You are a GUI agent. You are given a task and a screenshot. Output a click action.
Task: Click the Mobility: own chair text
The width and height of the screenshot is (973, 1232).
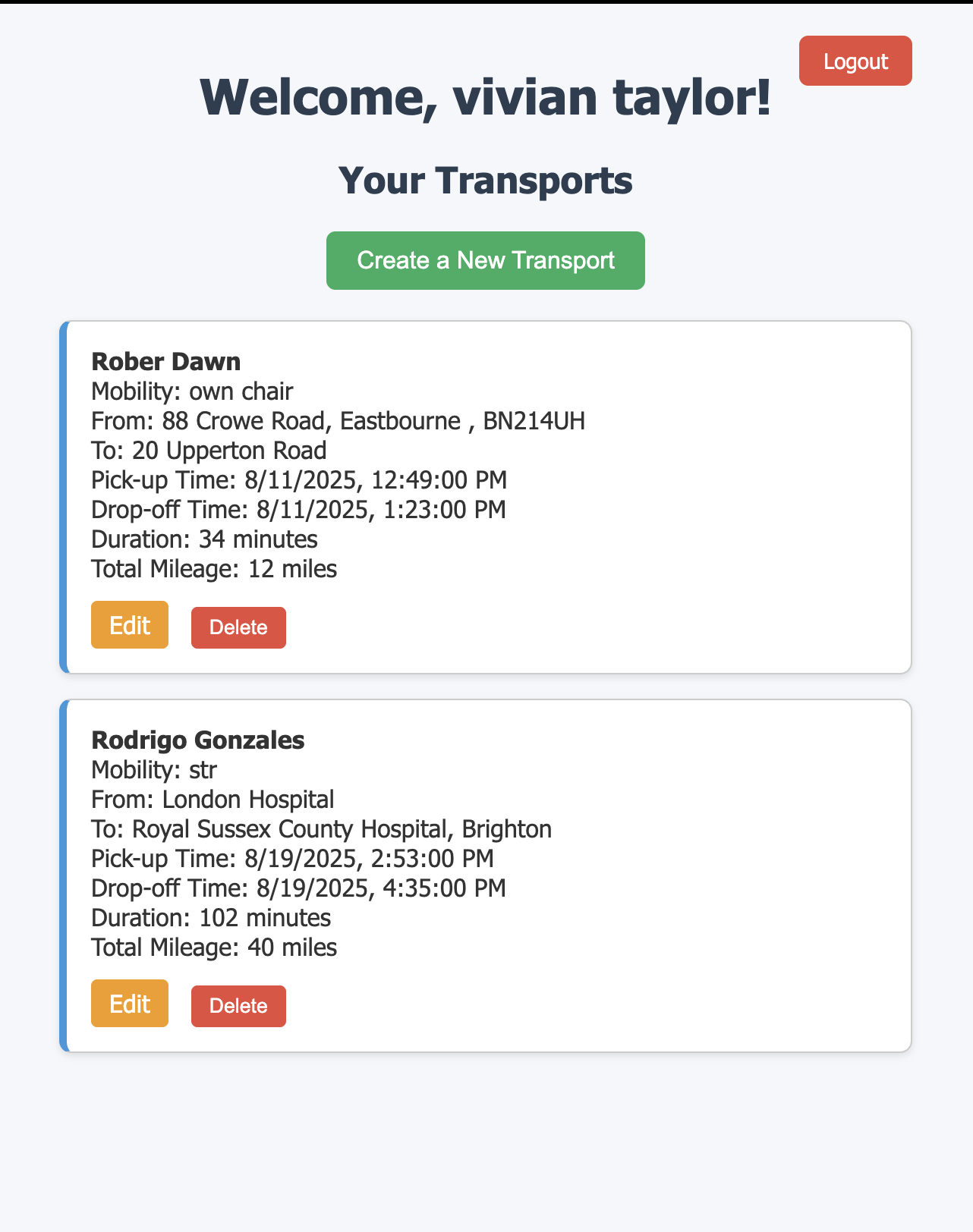(192, 391)
